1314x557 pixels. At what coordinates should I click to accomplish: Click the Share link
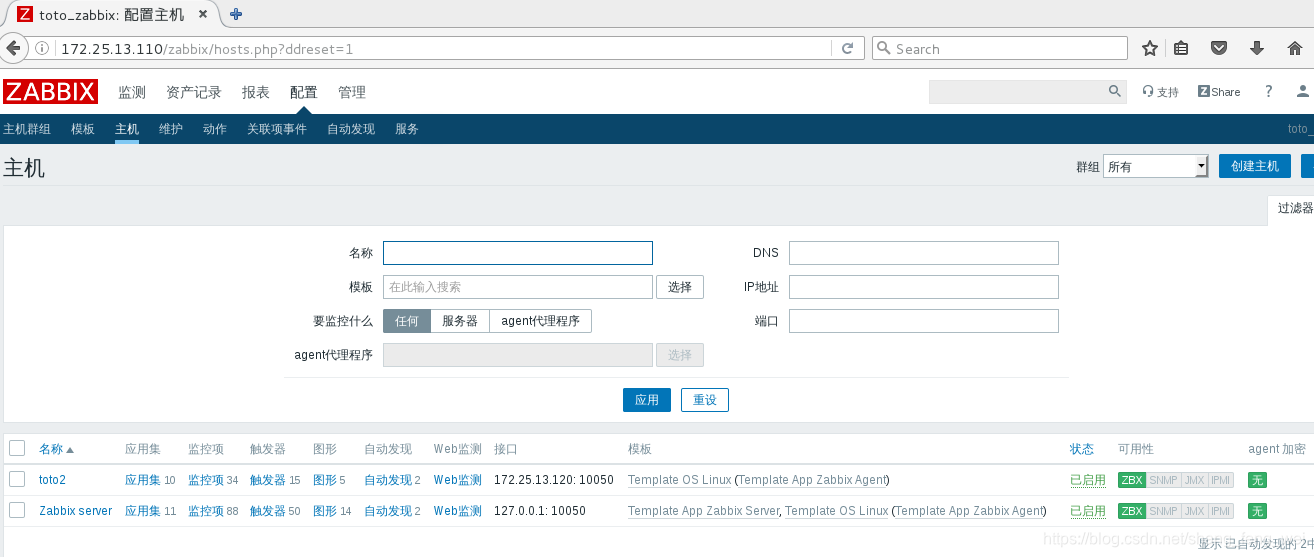point(1219,92)
